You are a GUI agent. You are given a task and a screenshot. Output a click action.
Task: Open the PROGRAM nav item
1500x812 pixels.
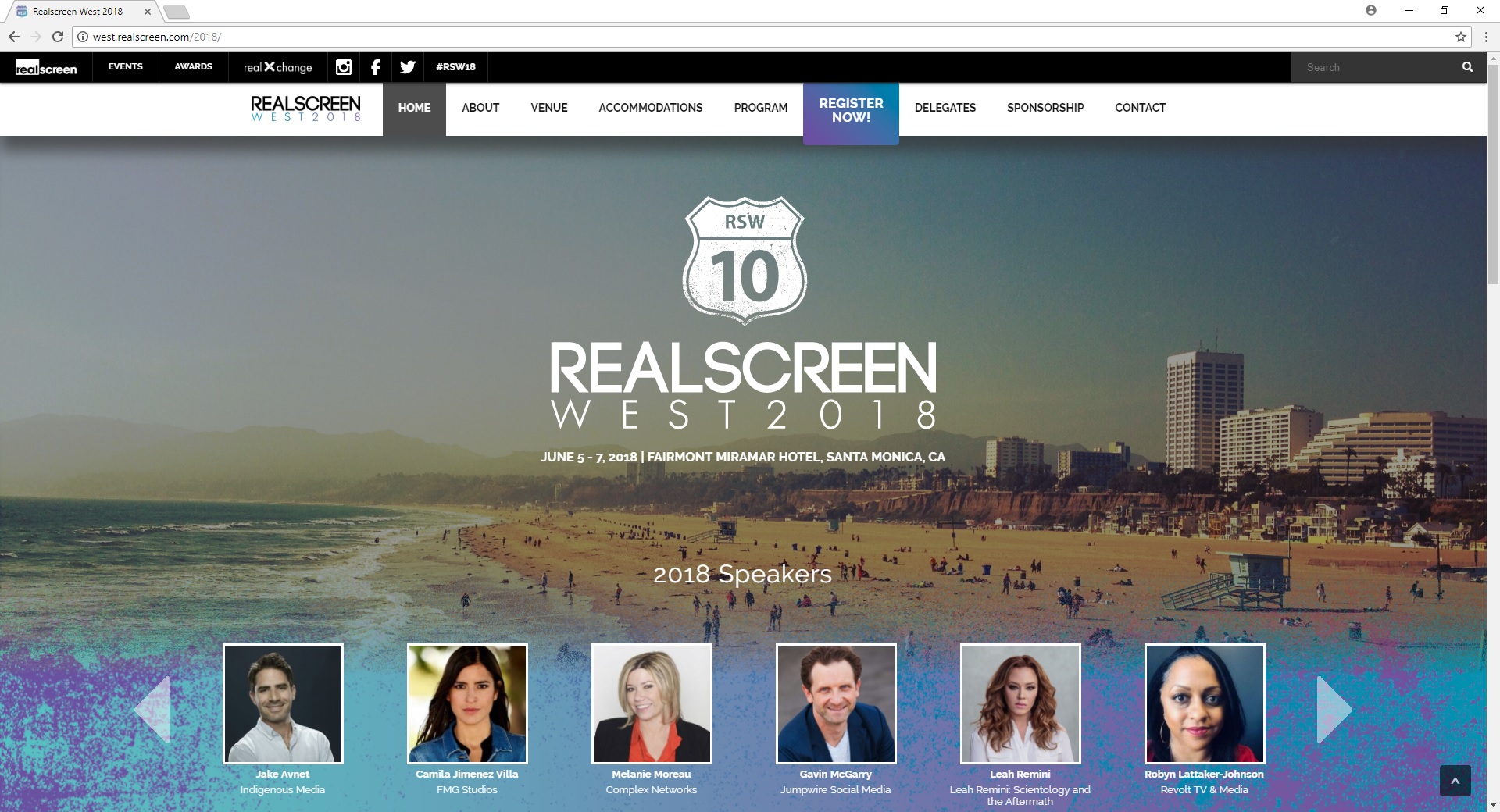tap(761, 109)
